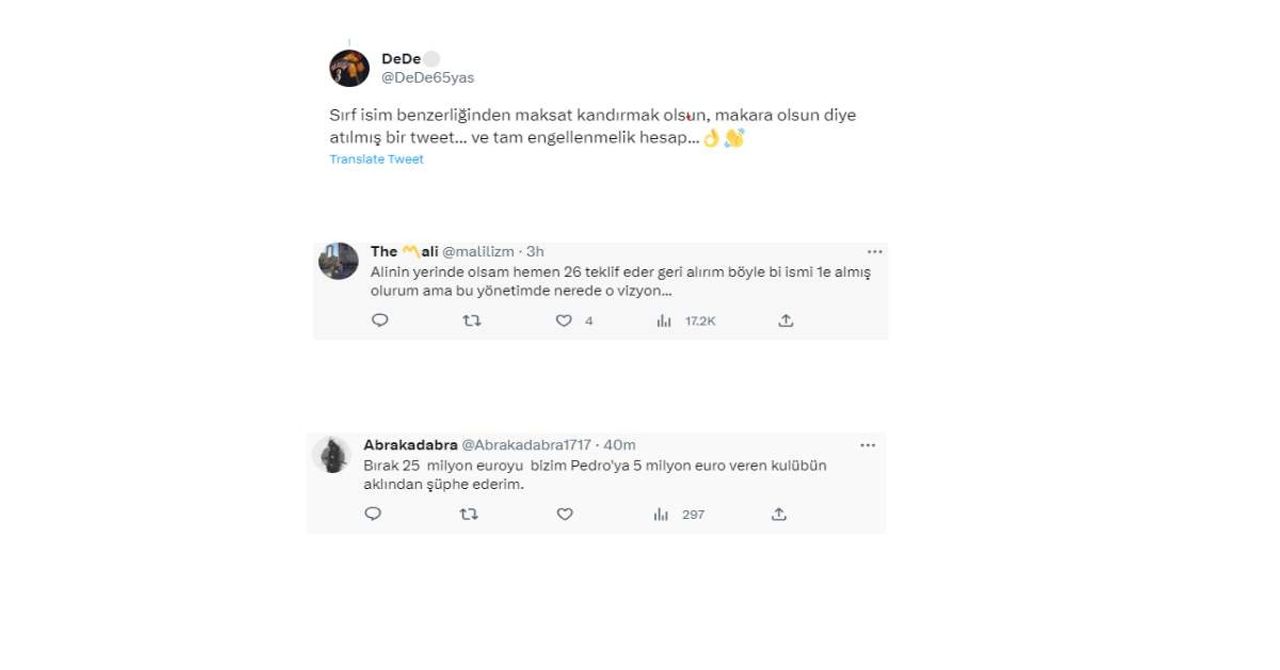The width and height of the screenshot is (1280, 670).
Task: Reply to Abrakadabra's tweet
Action: 373,514
